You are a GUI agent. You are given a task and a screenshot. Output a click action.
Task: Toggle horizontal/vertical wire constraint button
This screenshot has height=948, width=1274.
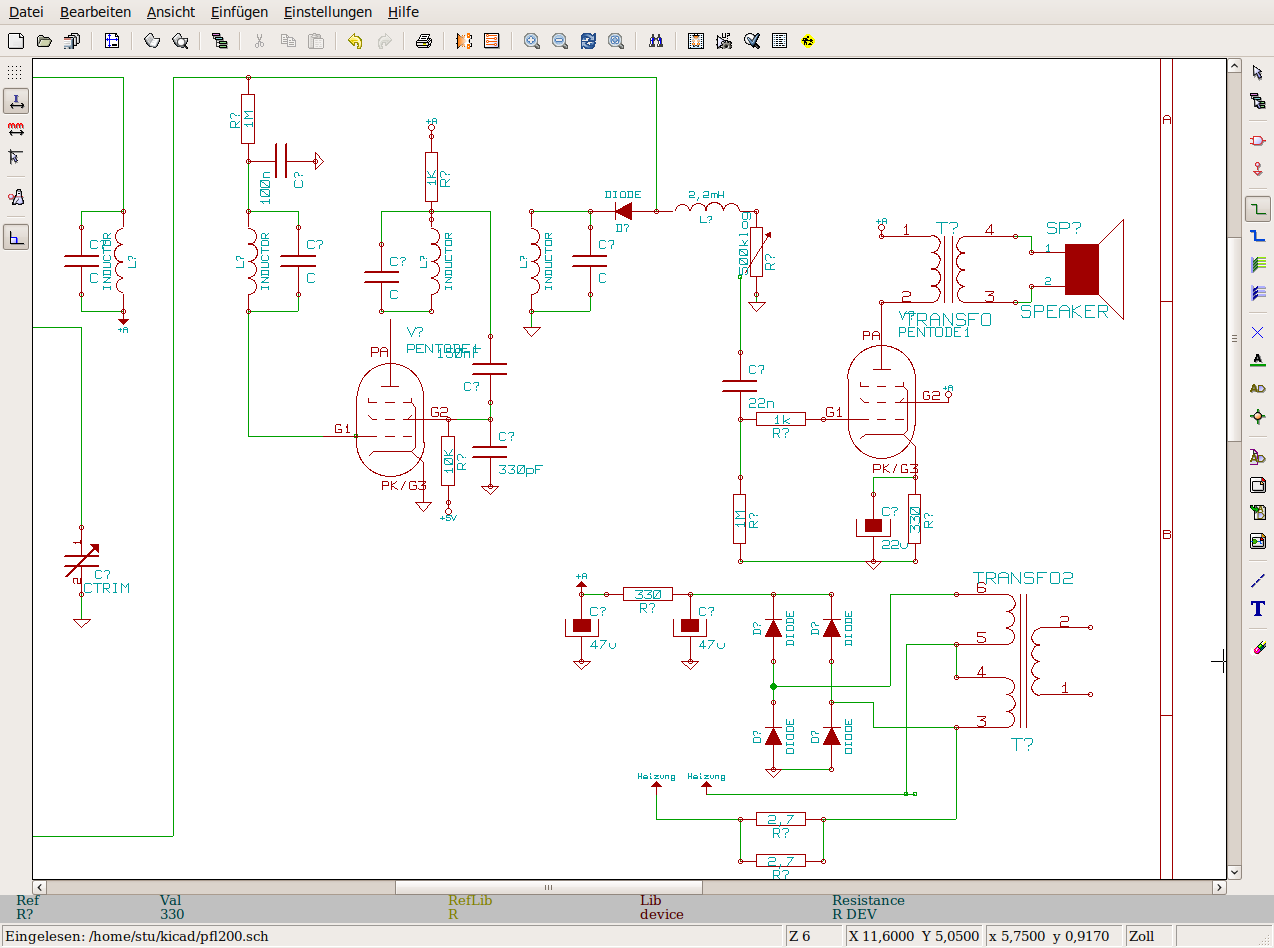tap(15, 238)
